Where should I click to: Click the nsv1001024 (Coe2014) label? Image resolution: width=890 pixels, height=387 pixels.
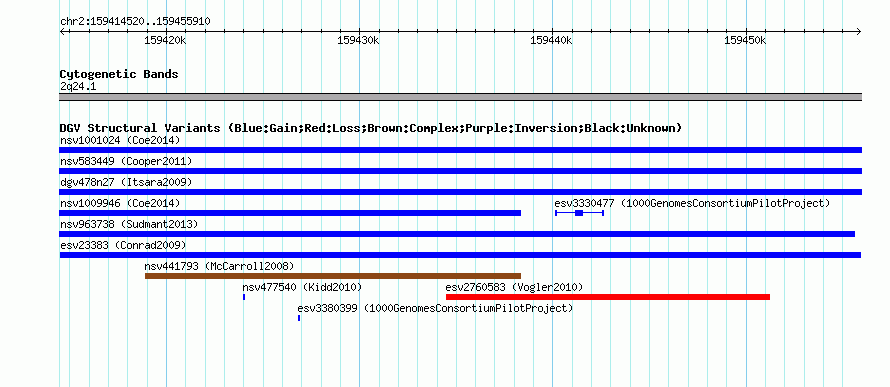coord(120,140)
